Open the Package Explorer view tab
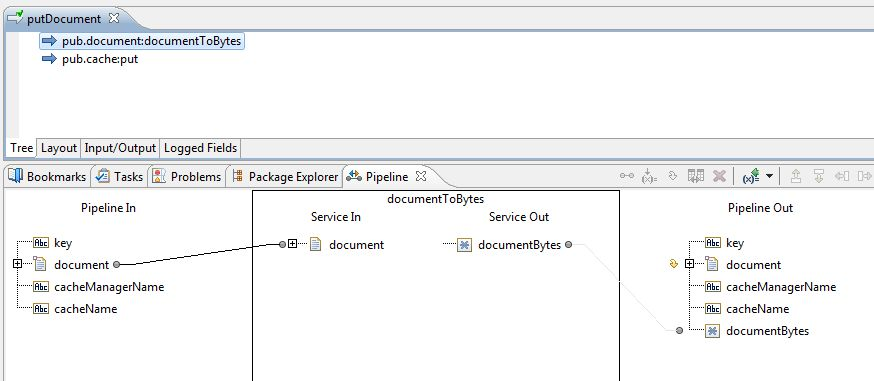Viewport: 874px width, 381px height. 285,177
